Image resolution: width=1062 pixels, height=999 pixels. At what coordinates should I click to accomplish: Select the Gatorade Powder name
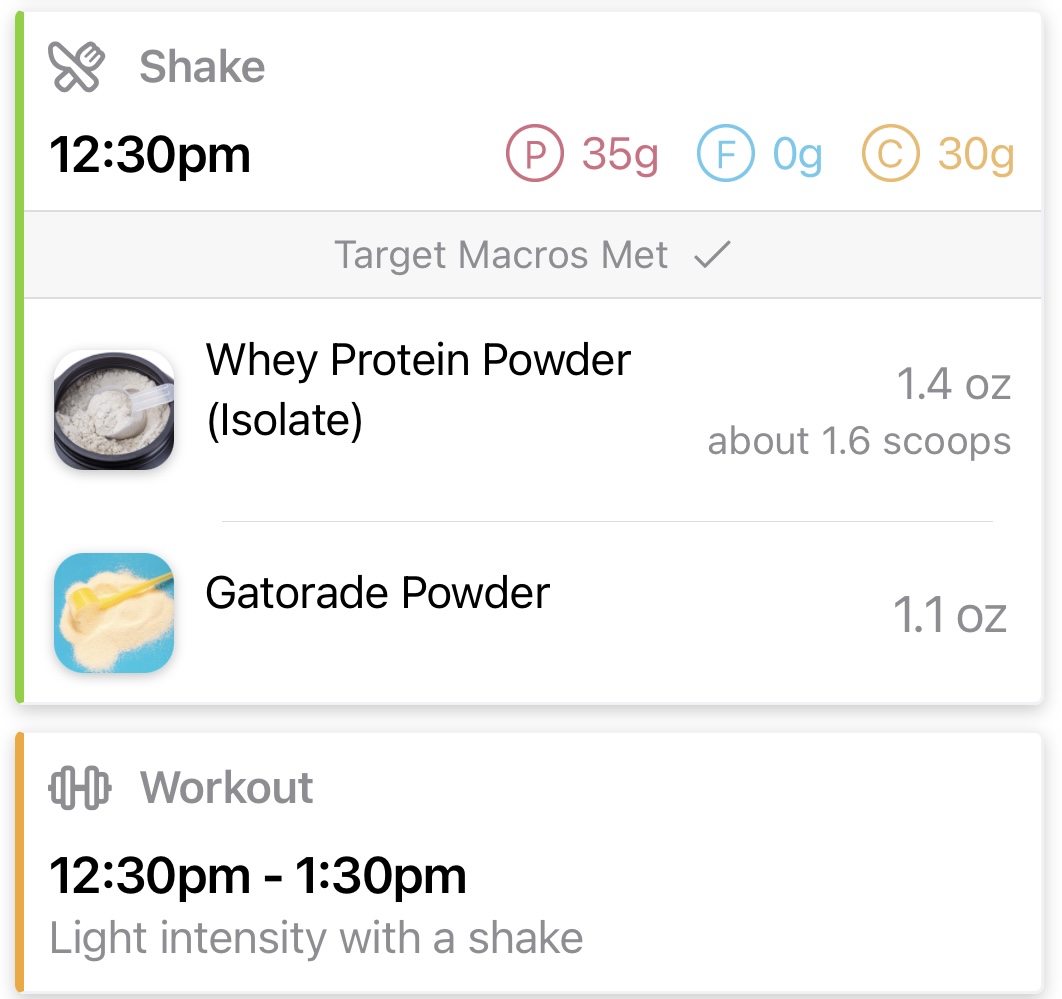(x=377, y=593)
